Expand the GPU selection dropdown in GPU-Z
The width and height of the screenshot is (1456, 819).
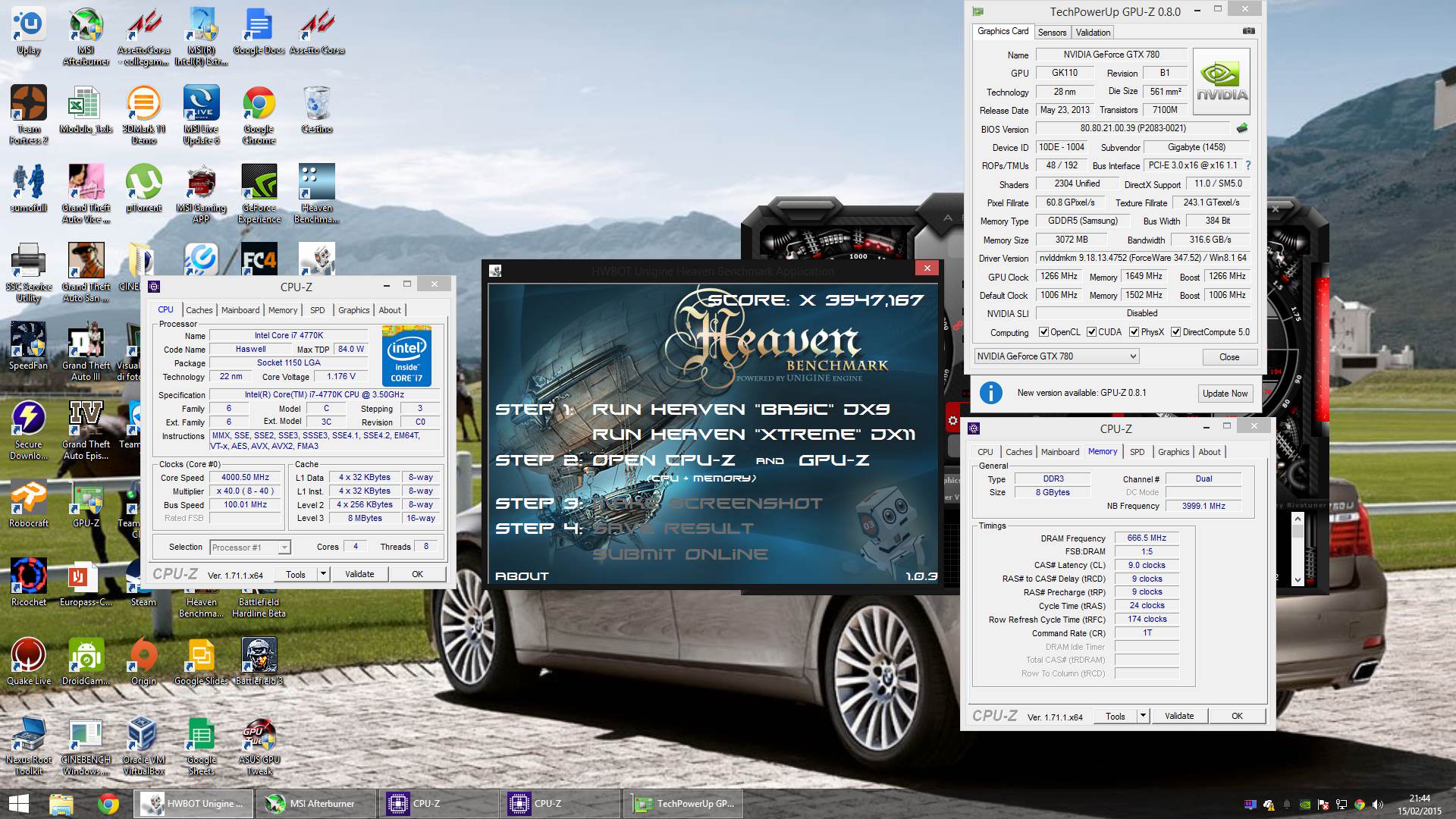pyautogui.click(x=1133, y=356)
